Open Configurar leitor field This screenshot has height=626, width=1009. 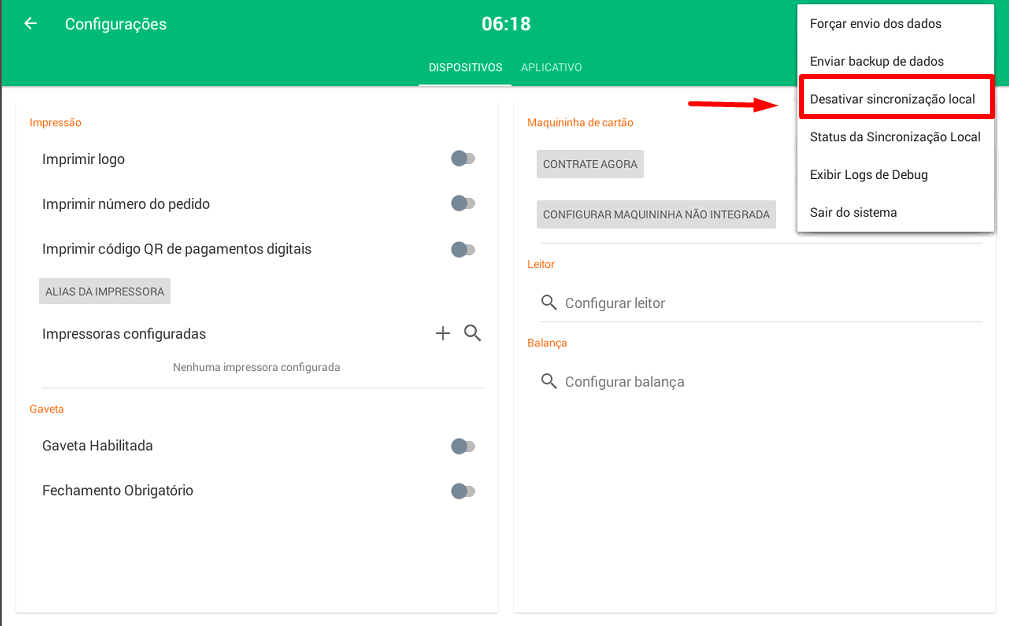tap(761, 302)
